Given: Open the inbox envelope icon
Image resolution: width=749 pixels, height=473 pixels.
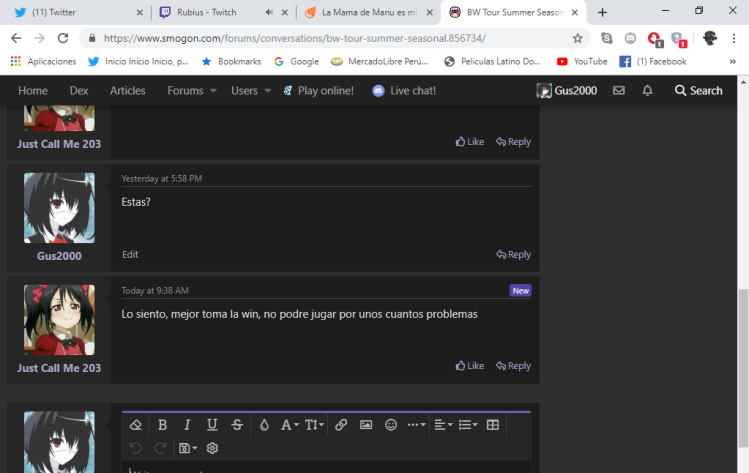Looking at the screenshot, I should pos(619,90).
